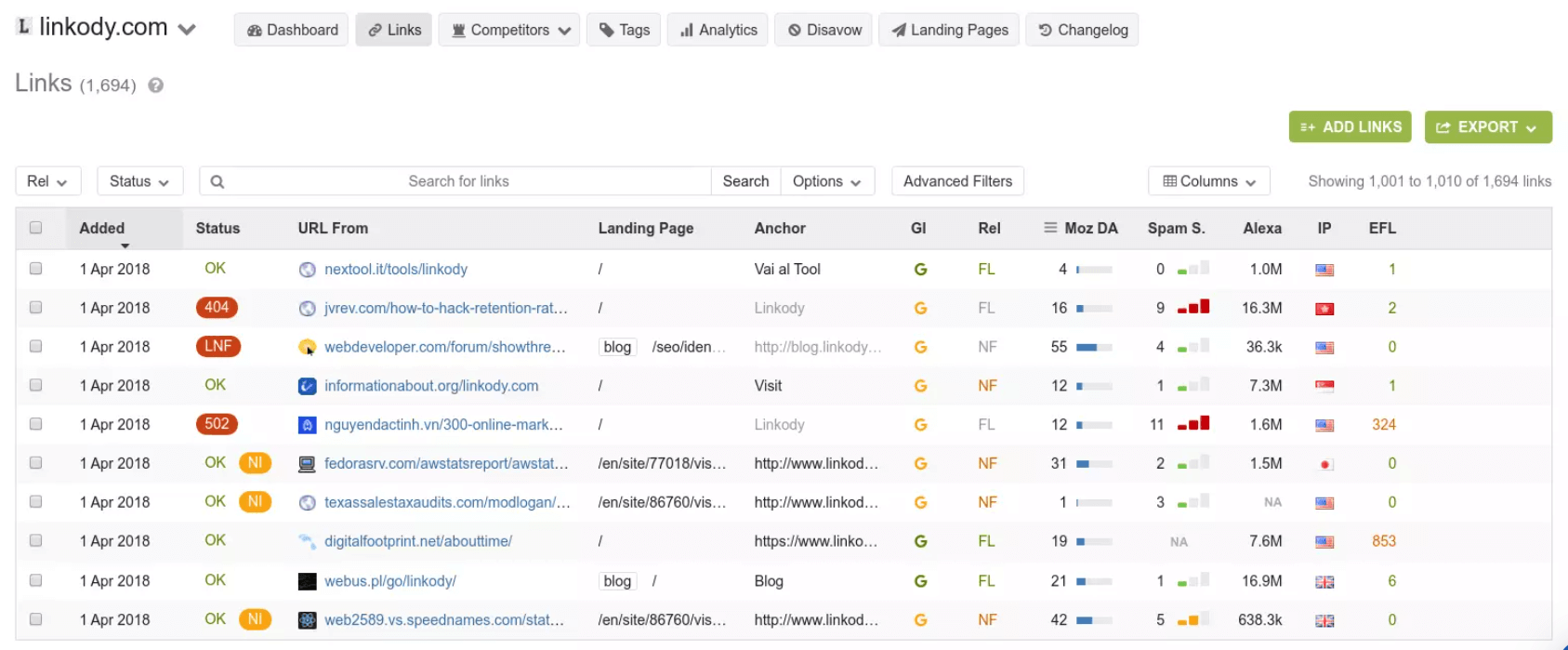Open the Columns chooser dropdown
Image resolution: width=1568 pixels, height=650 pixels.
(x=1209, y=181)
